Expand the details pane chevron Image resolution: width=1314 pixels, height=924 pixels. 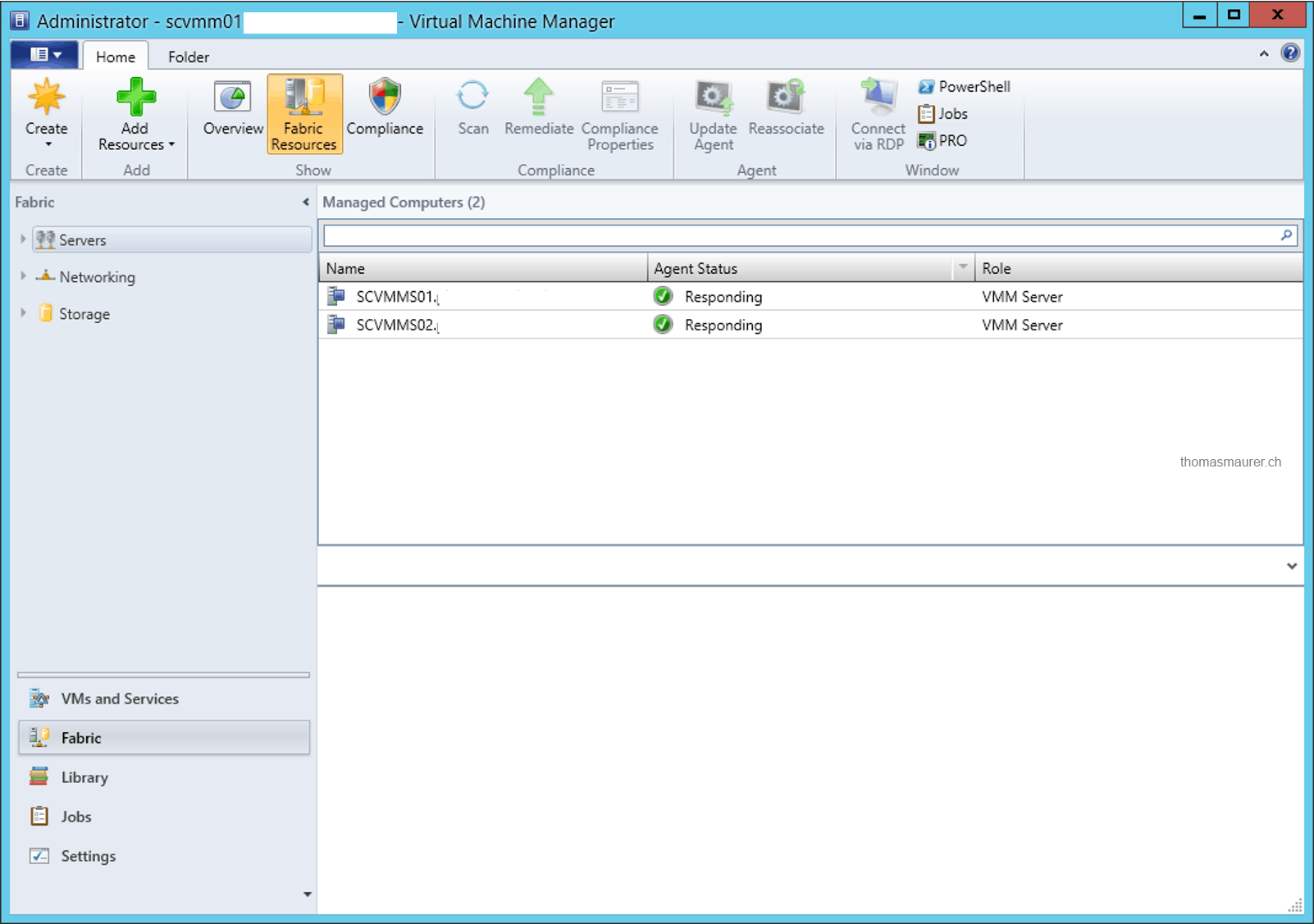(x=1292, y=566)
